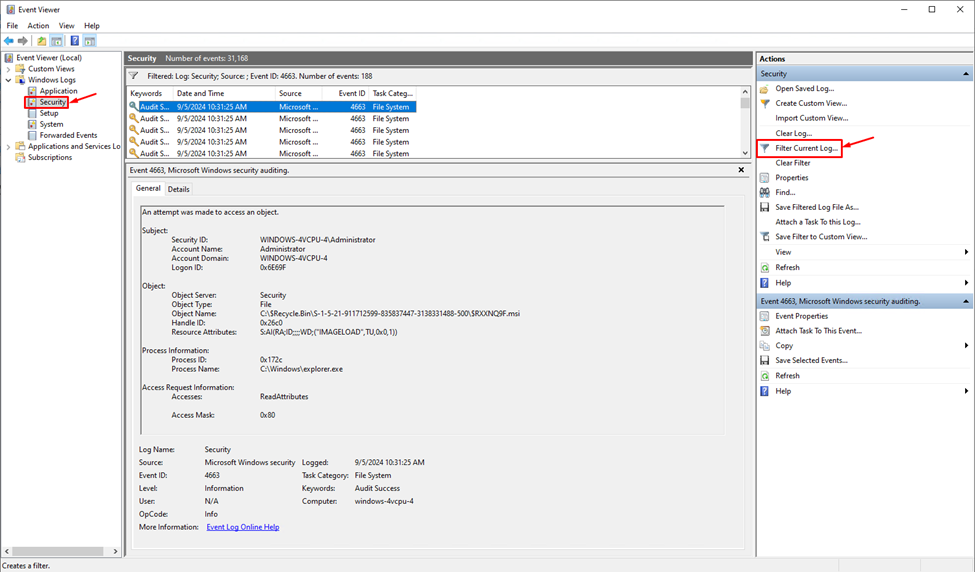Expand Applications and Services Logs node
This screenshot has height=572, width=975.
8,147
